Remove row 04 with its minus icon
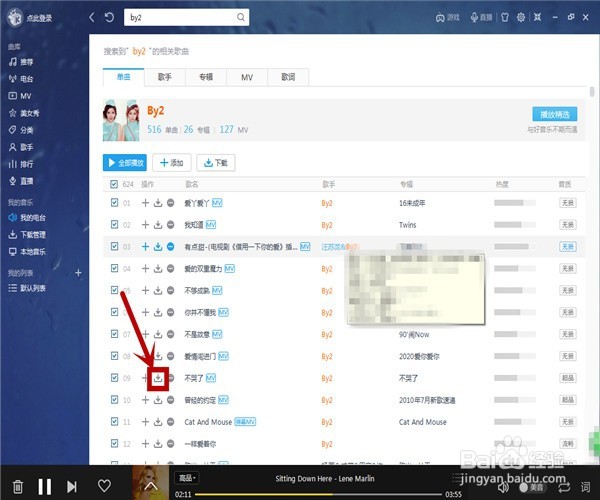The width and height of the screenshot is (600, 500). (171, 269)
